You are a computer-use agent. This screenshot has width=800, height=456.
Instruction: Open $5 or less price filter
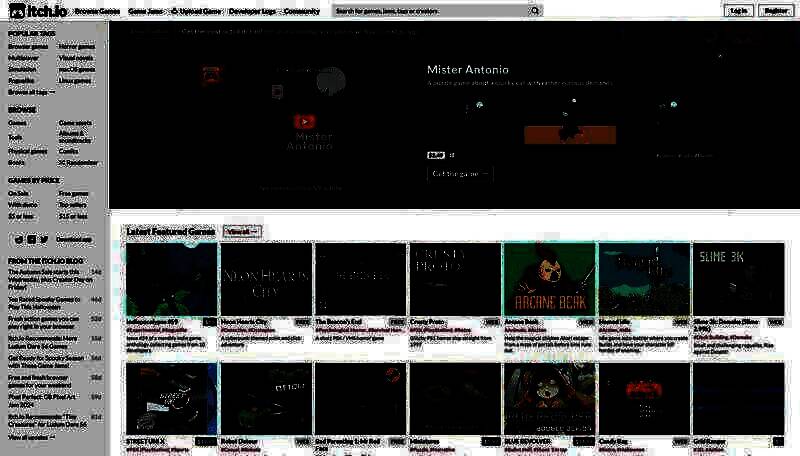(21, 216)
